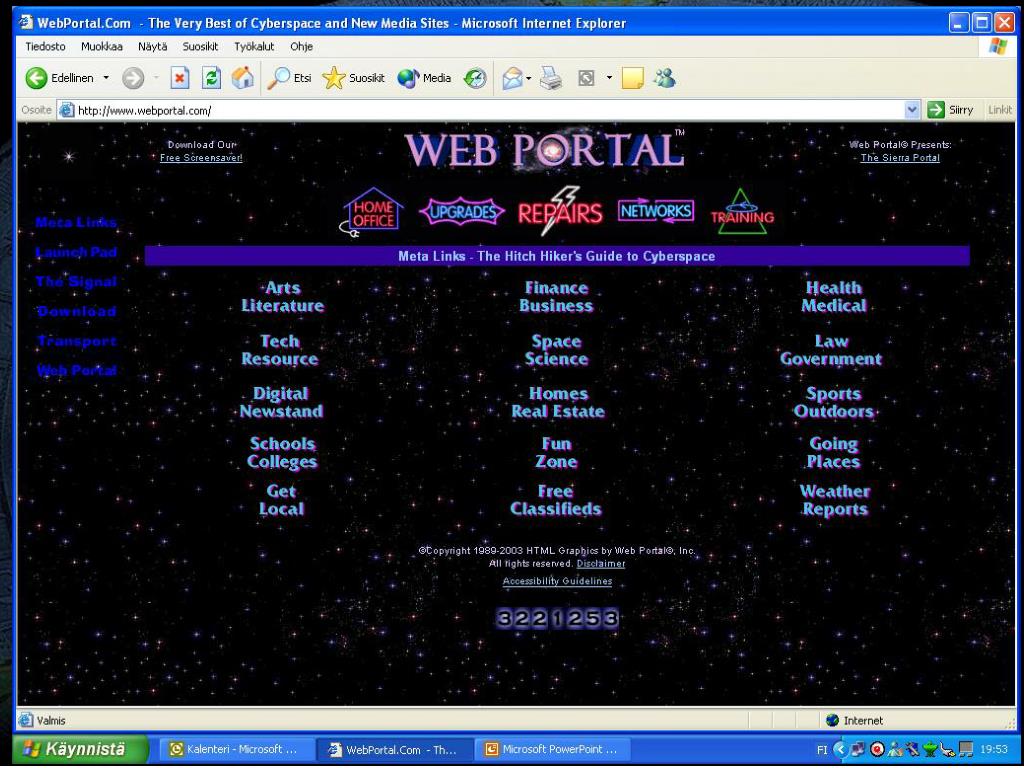Open the Fun Zone category
Screen dimensions: 1024x768
pos(556,453)
